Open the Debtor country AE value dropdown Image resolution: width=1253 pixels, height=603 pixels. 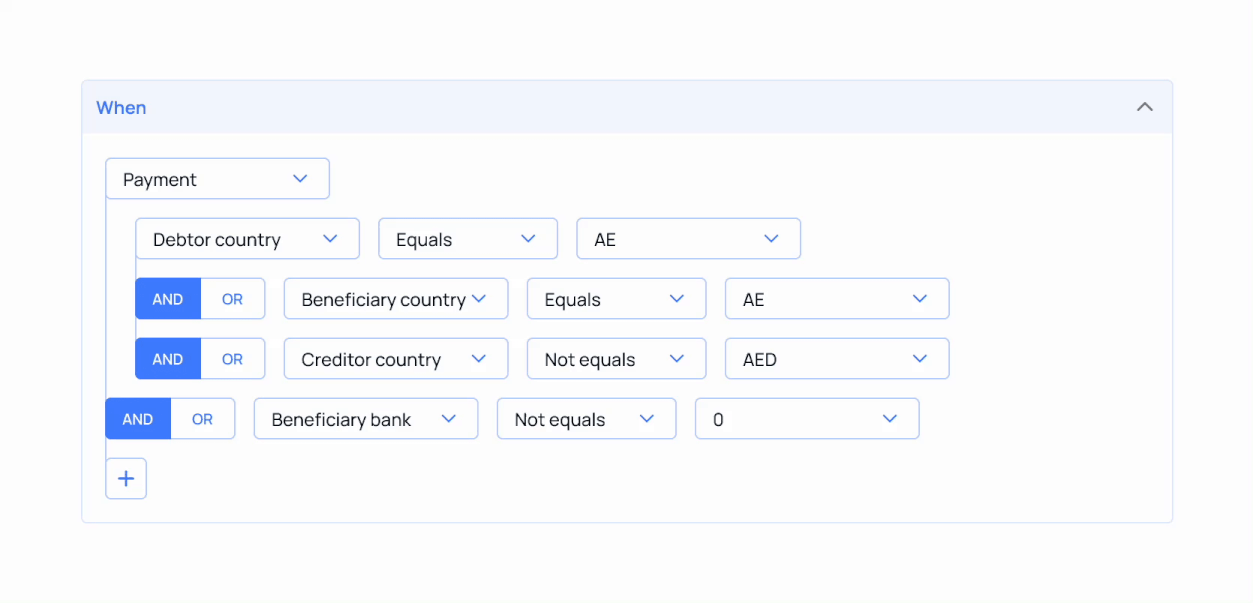688,239
